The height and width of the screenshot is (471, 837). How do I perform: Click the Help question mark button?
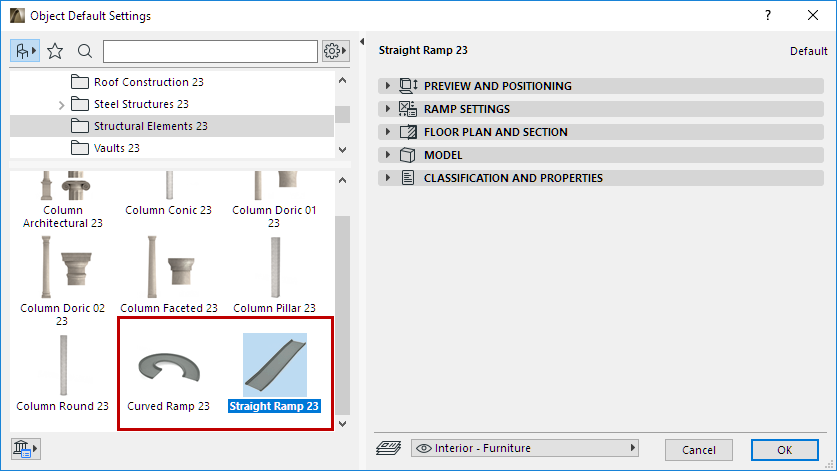[768, 16]
